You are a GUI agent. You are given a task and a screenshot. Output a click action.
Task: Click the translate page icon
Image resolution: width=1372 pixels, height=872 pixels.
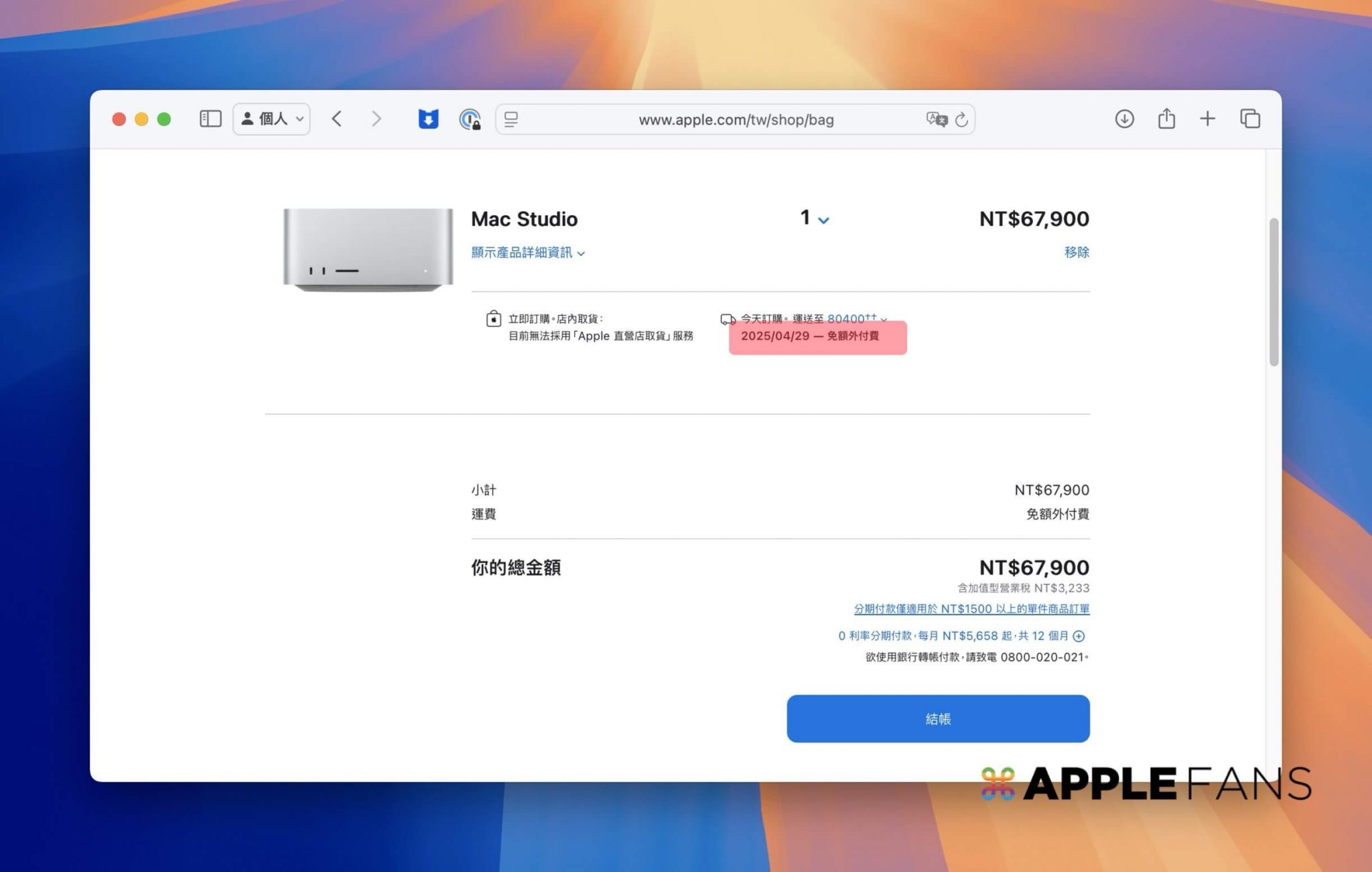936,119
